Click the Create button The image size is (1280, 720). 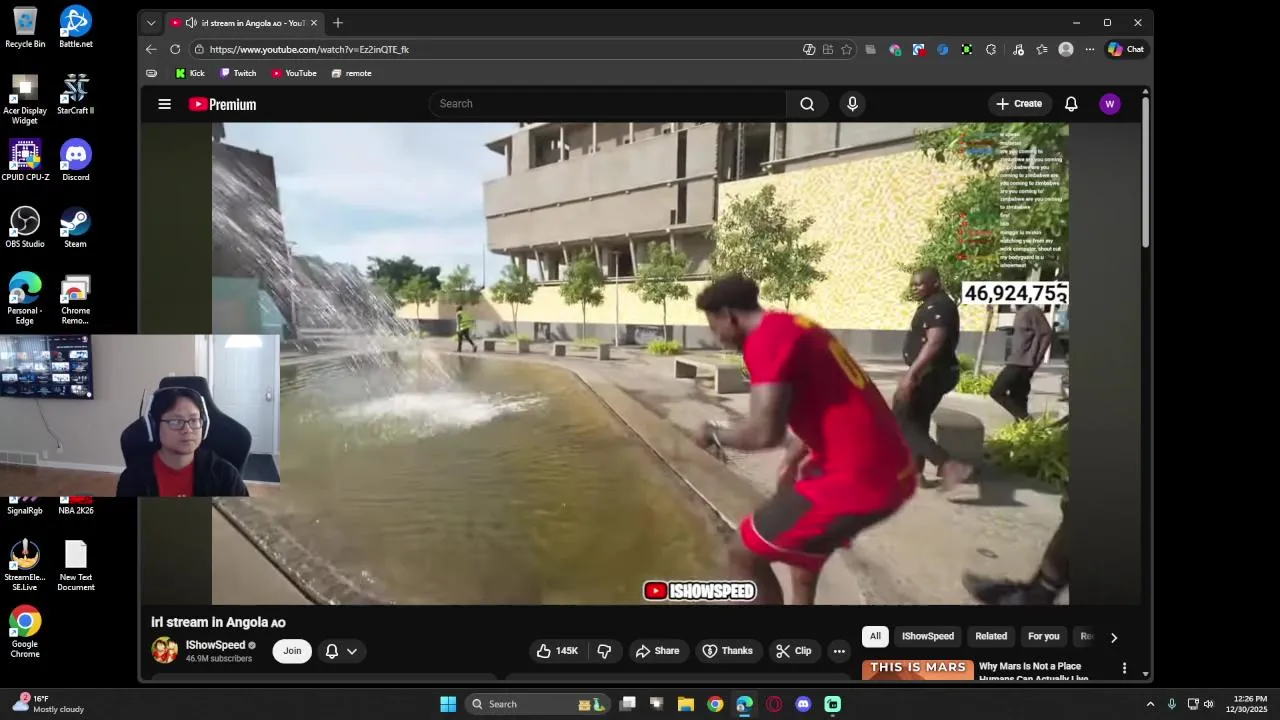coord(1019,104)
